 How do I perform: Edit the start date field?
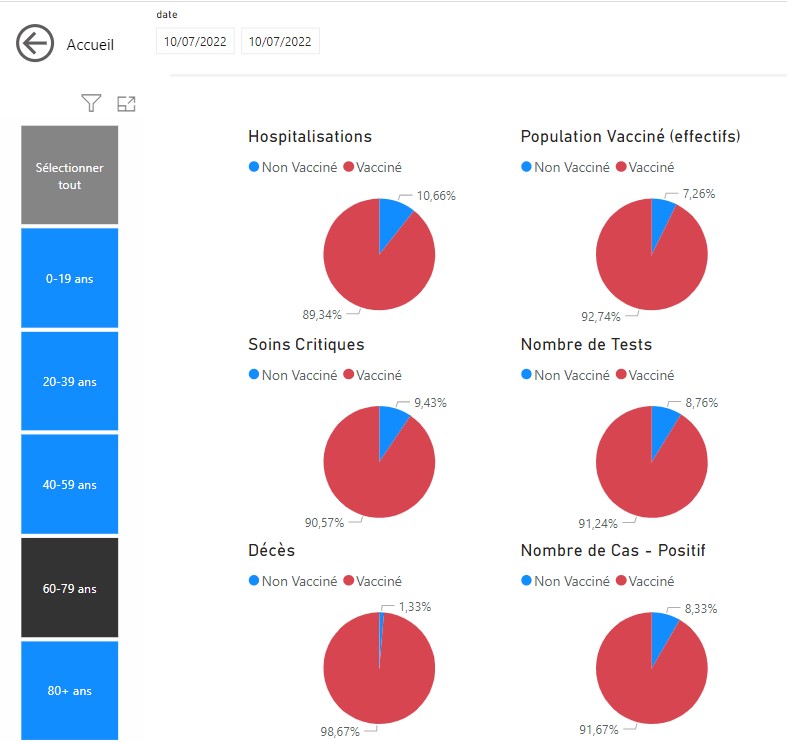click(x=195, y=42)
